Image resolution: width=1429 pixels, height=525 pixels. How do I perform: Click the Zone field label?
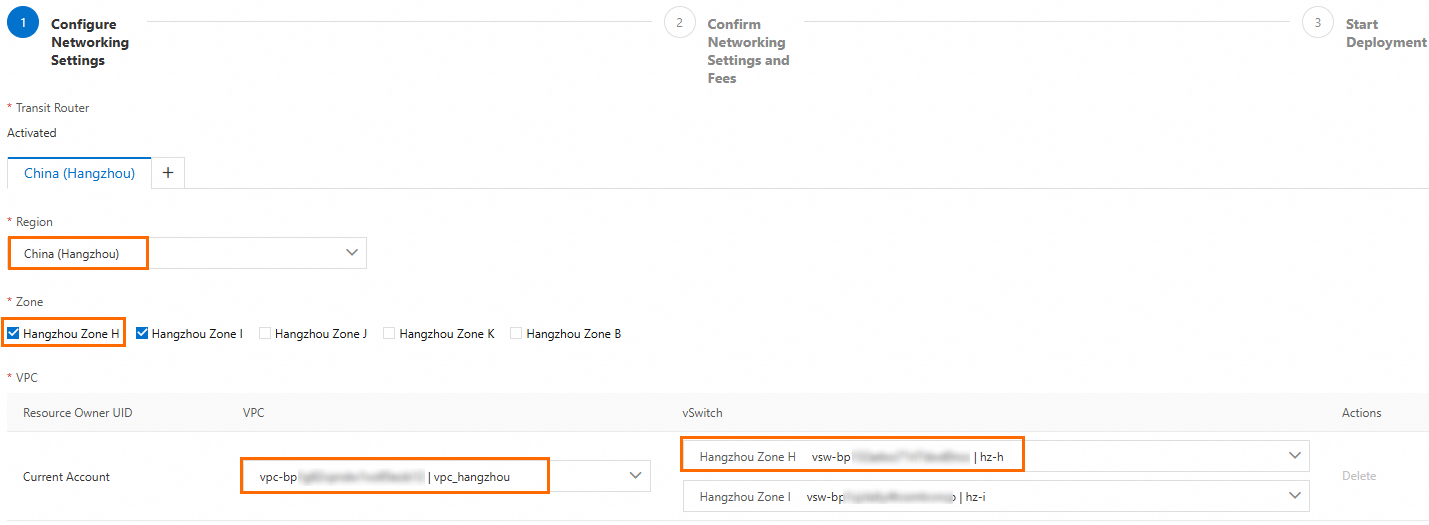click(29, 302)
